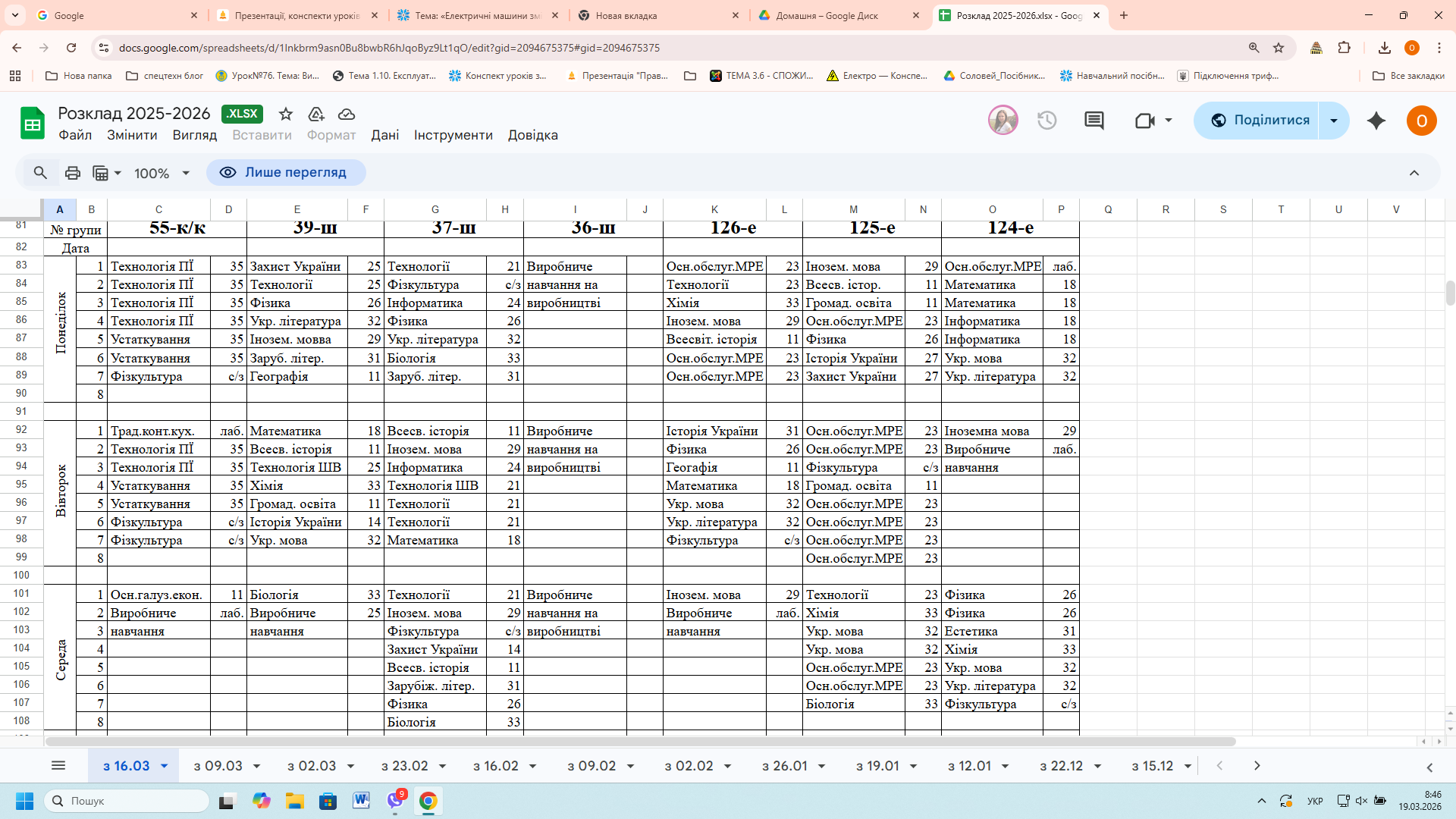Open the search magnifier in toolbar
This screenshot has height=819, width=1456.
(x=40, y=173)
